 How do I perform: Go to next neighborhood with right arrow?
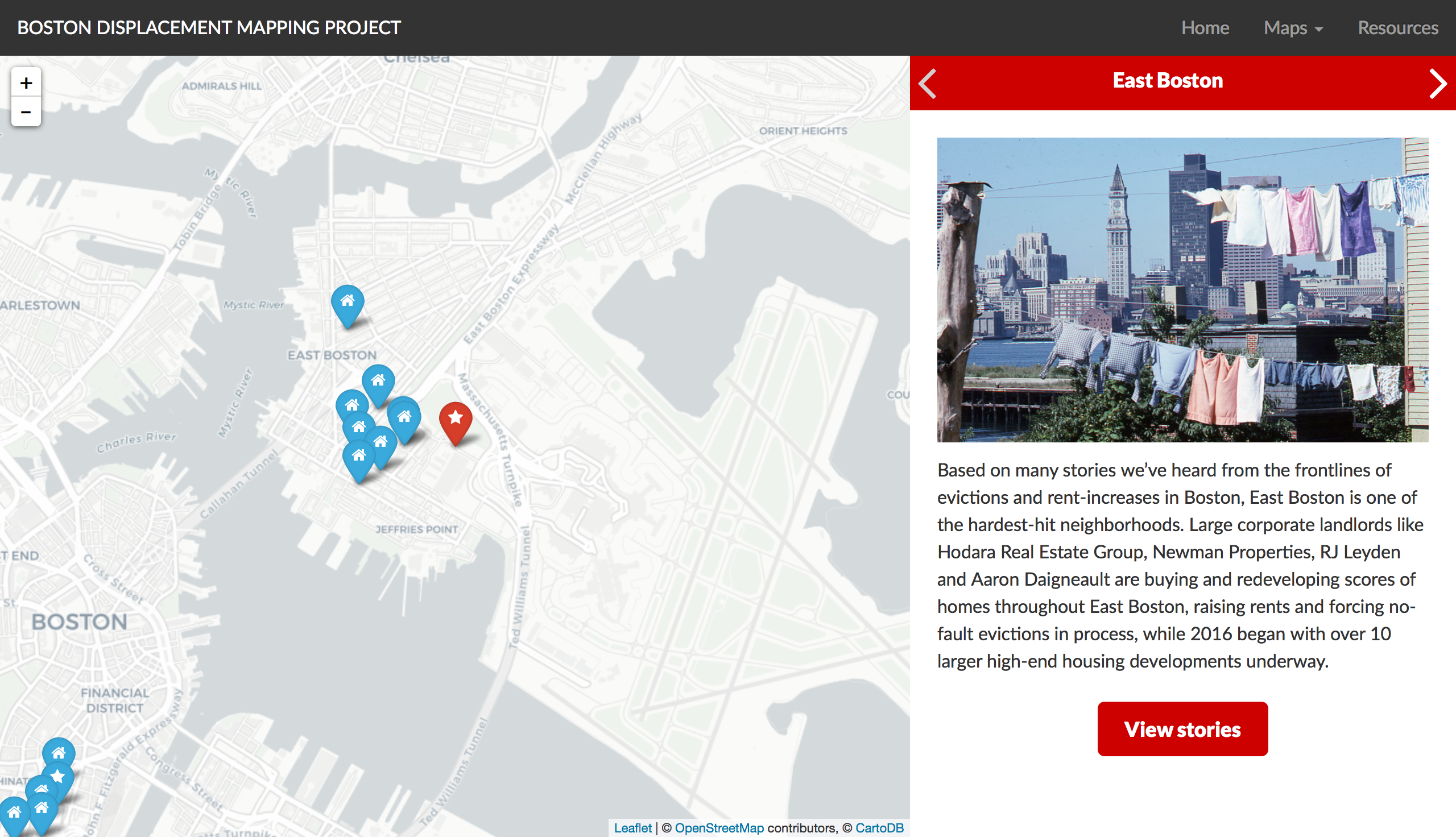click(x=1437, y=84)
